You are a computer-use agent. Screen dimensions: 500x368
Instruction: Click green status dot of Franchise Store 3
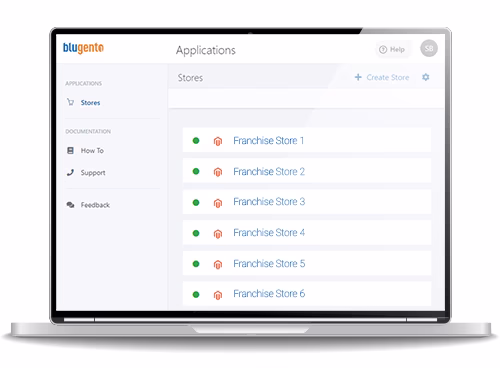coord(196,202)
